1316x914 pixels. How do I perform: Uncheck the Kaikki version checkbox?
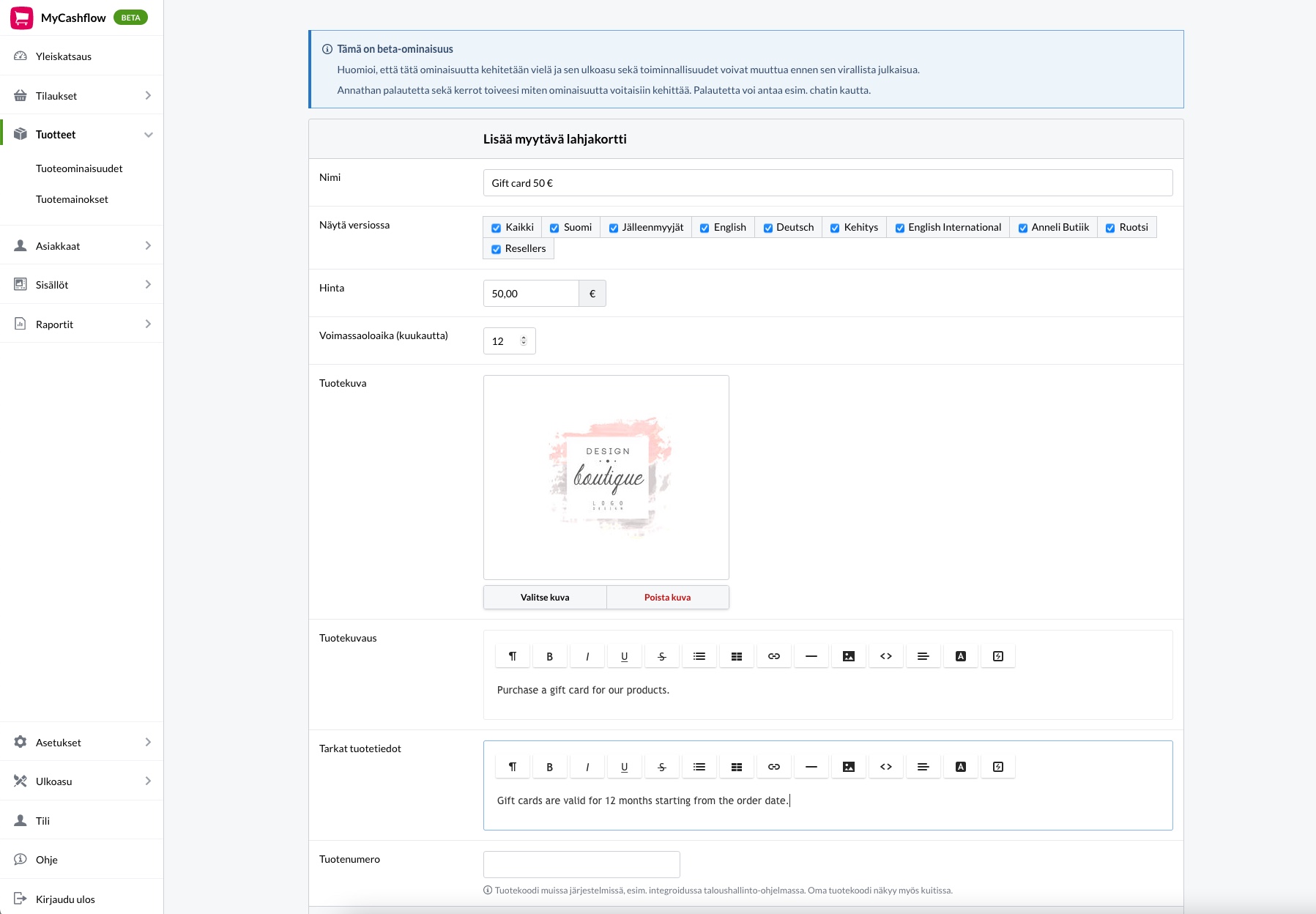click(497, 228)
